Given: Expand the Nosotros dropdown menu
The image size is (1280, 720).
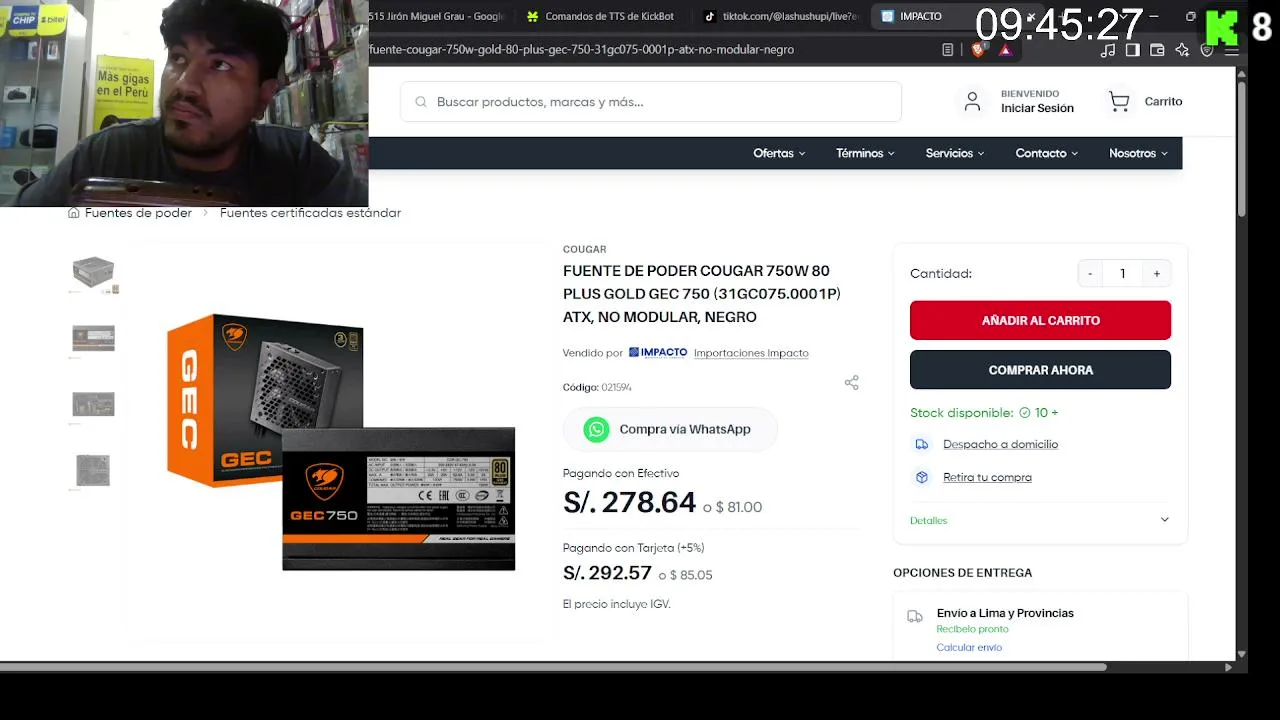Looking at the screenshot, I should (1139, 153).
